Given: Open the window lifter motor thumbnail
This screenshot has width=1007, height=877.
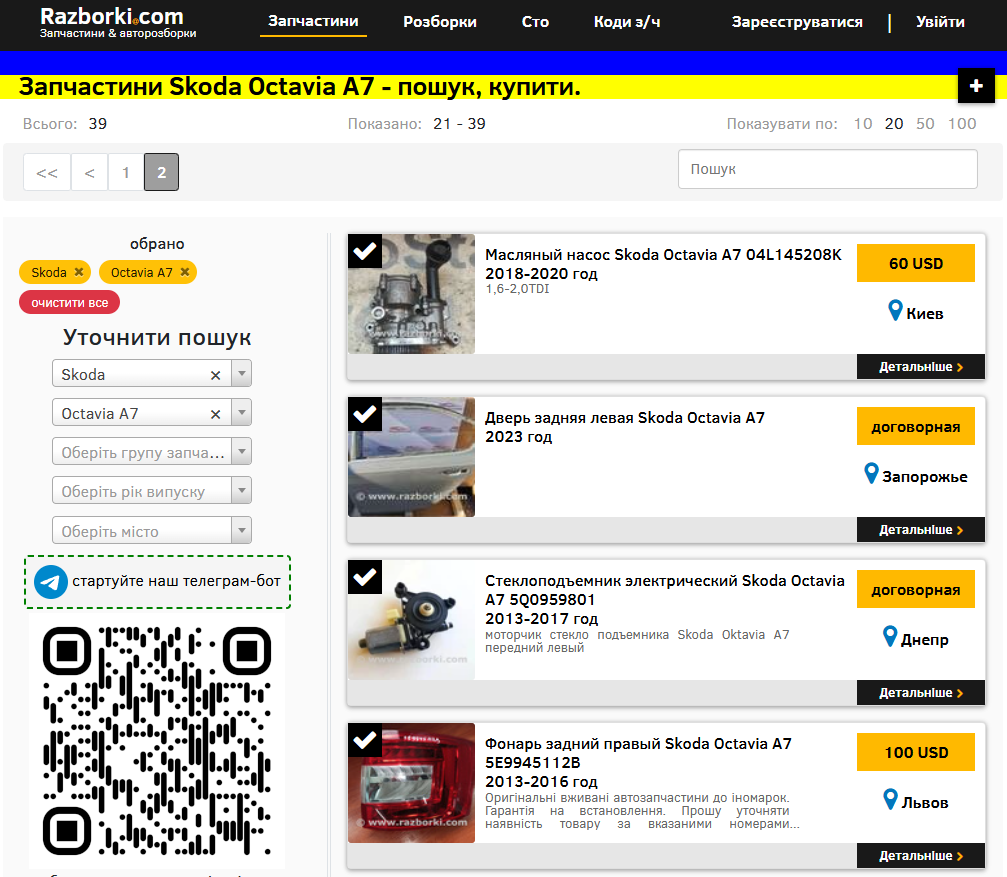Looking at the screenshot, I should pyautogui.click(x=412, y=620).
